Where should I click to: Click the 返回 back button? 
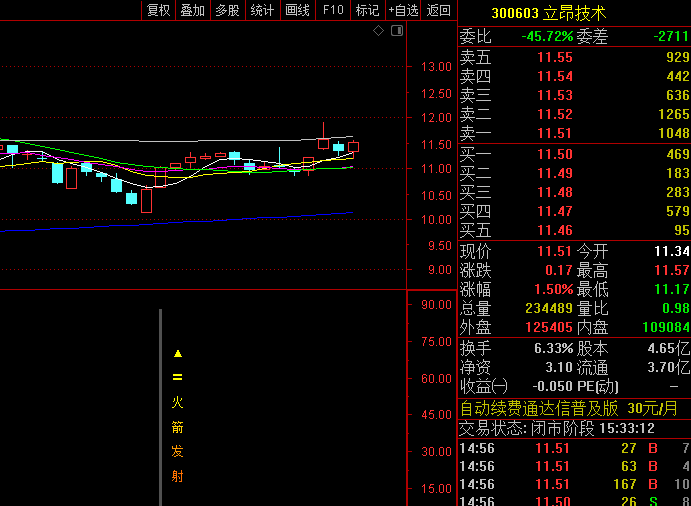pos(439,10)
